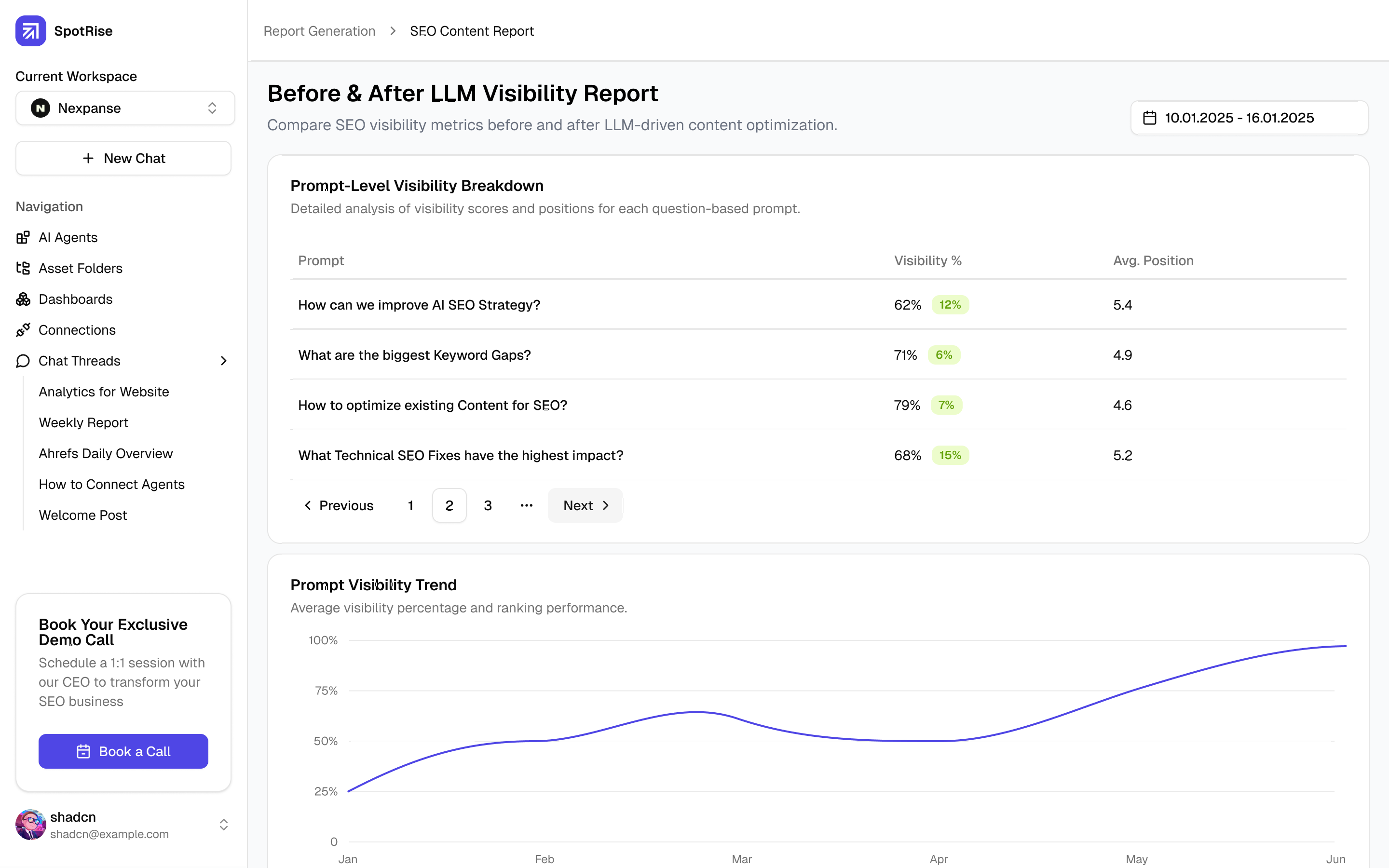The image size is (1389, 868).
Task: Click the Connections plug icon
Action: 23,330
